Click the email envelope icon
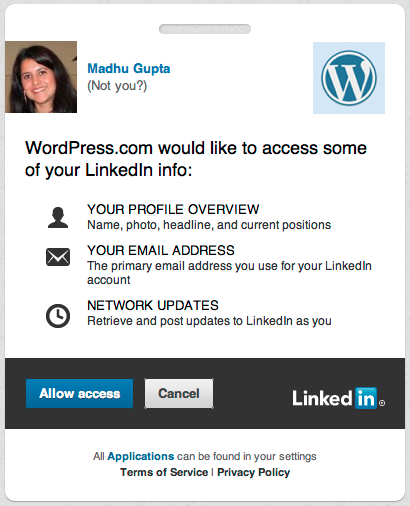Viewport: 410px width, 506px height. (58, 257)
